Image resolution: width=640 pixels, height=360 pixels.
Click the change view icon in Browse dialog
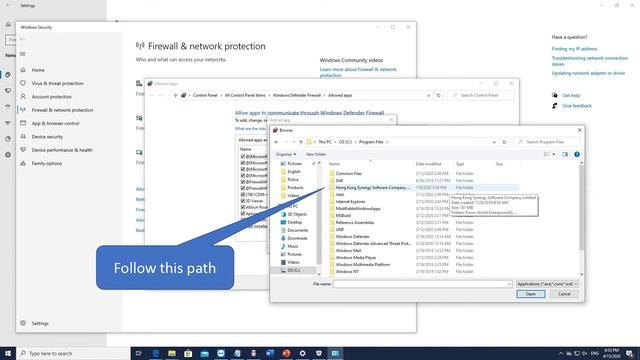point(547,154)
